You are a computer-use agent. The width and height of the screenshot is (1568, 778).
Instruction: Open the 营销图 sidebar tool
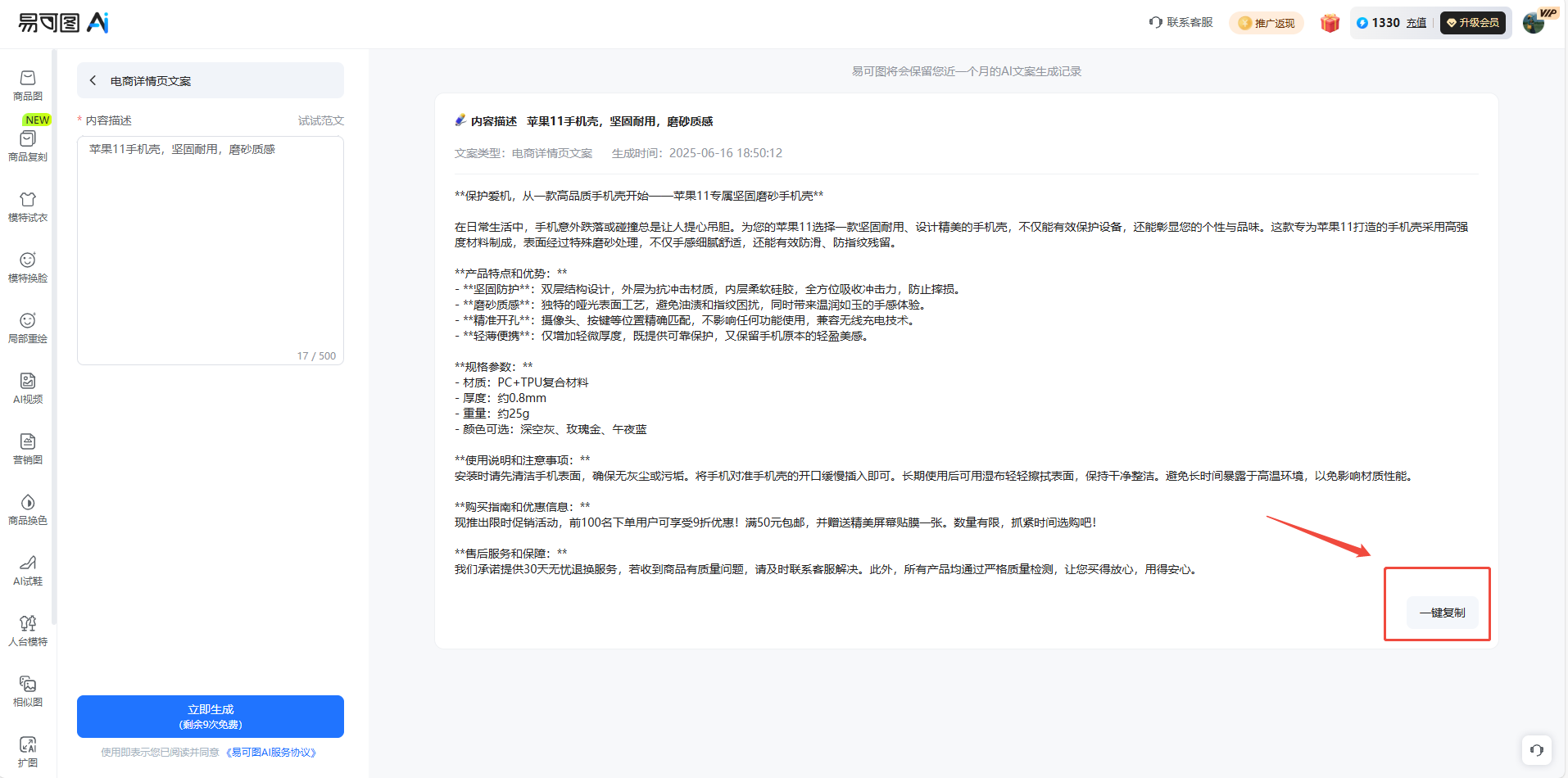28,450
